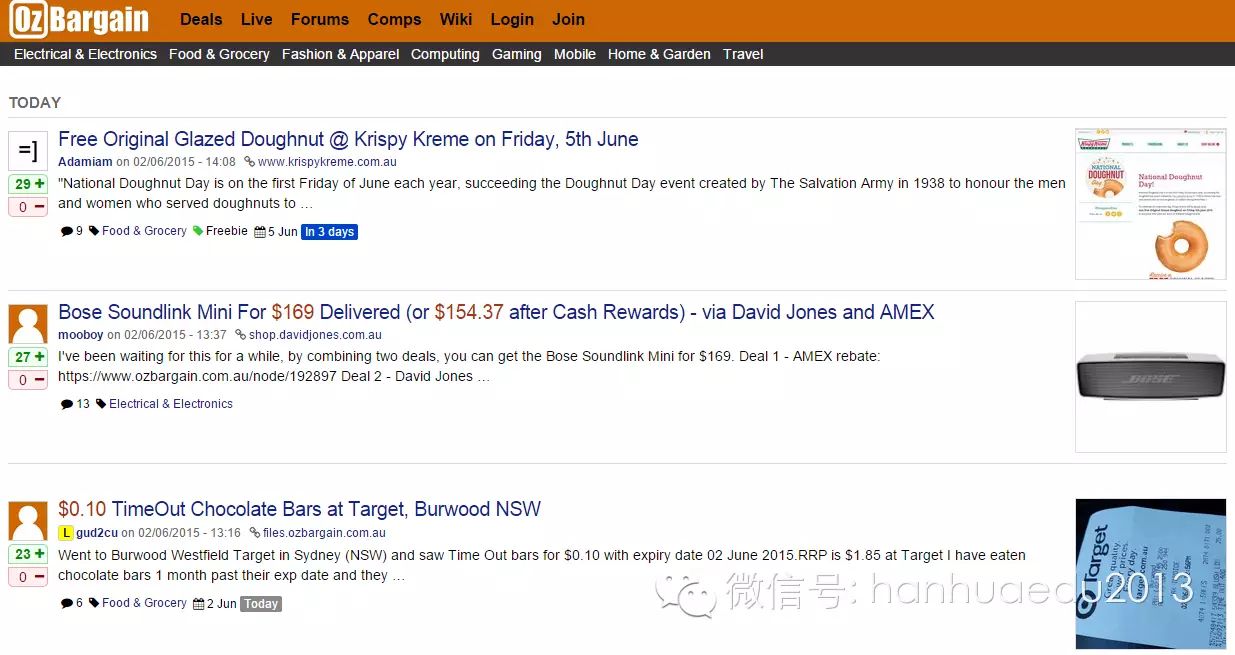
Task: Open the Target receipt thumbnail
Action: (x=1150, y=574)
